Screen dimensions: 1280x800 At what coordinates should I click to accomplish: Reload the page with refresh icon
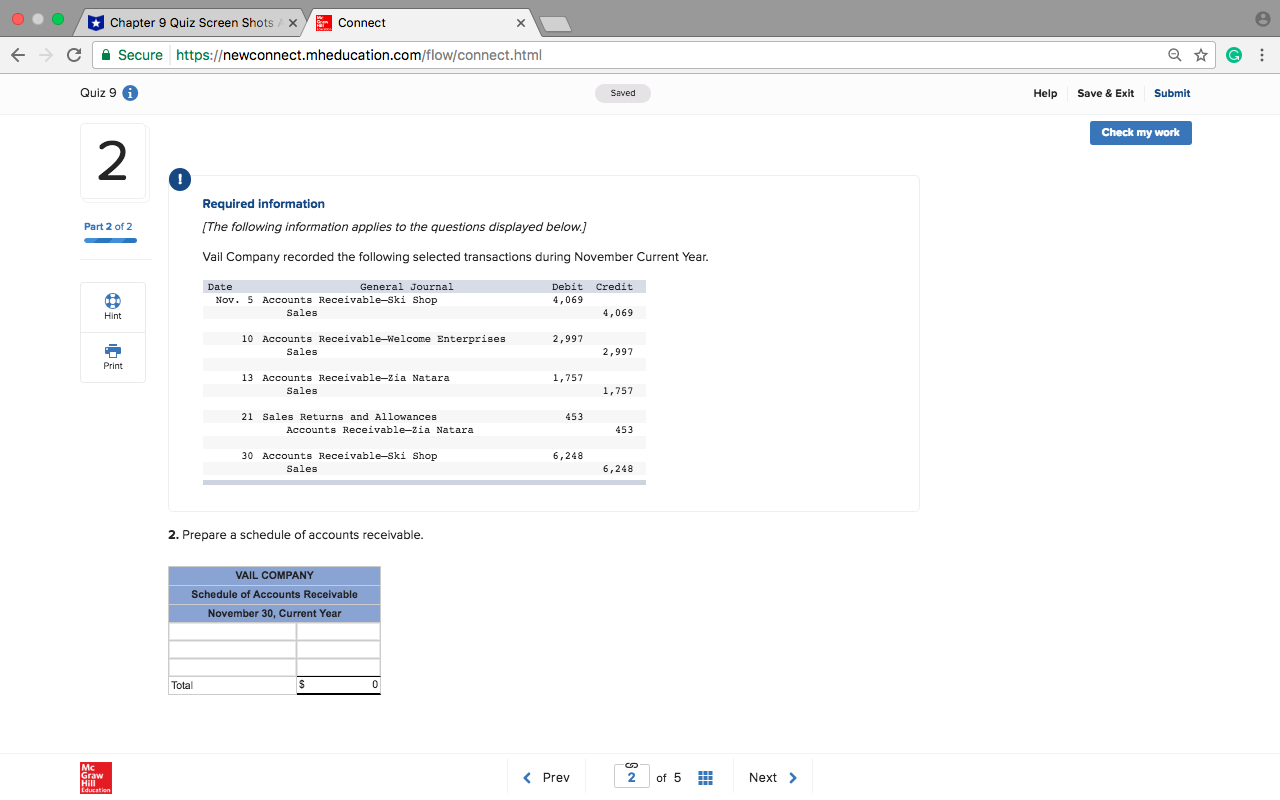coord(74,55)
